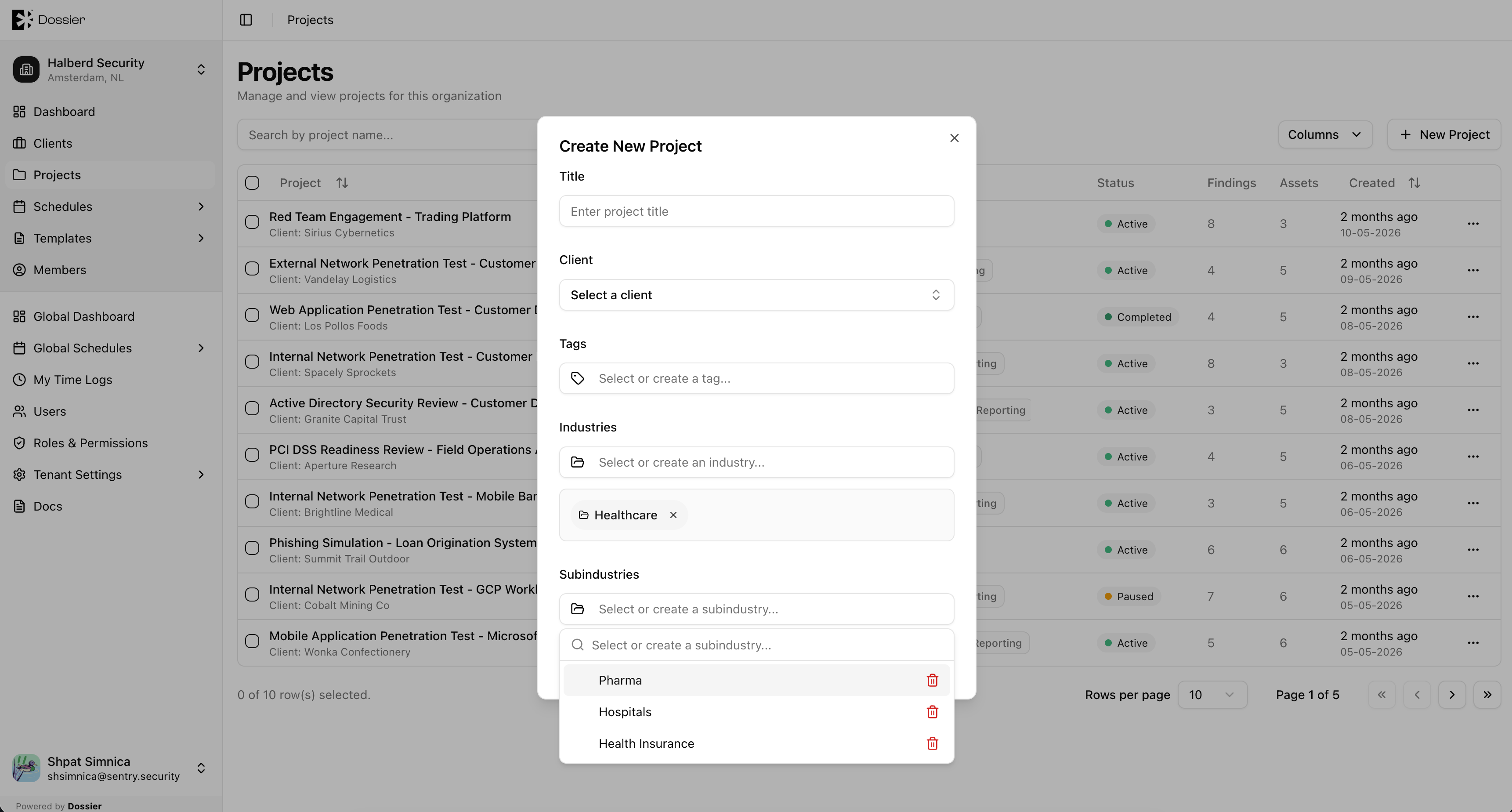Tick the Phishing Simulation row checkbox
This screenshot has height=812, width=1512.
click(x=253, y=548)
